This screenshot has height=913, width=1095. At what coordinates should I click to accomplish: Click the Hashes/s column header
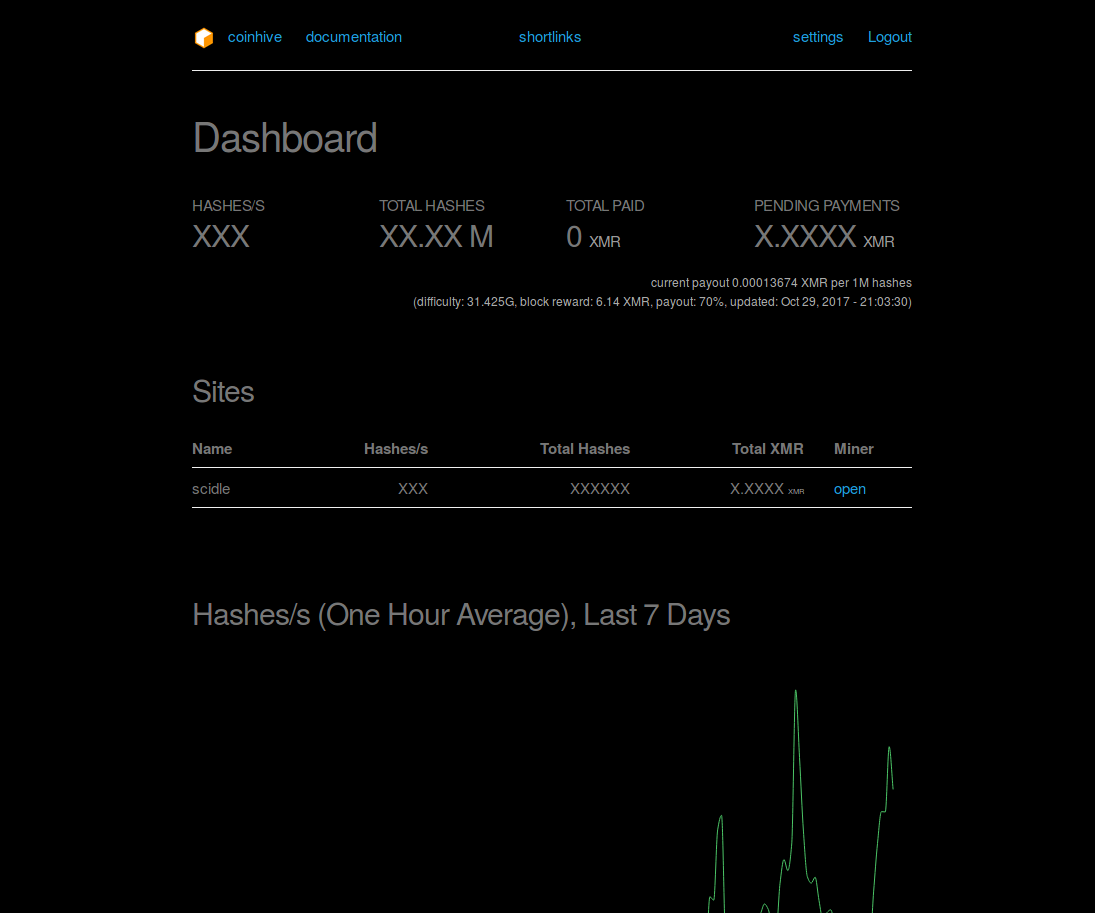pyautogui.click(x=396, y=449)
